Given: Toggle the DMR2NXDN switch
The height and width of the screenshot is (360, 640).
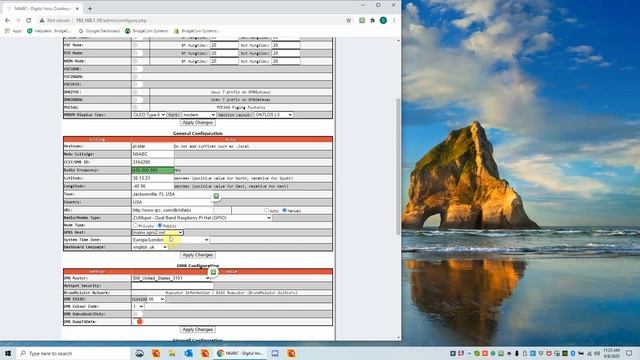Looking at the screenshot, I should (138, 100).
